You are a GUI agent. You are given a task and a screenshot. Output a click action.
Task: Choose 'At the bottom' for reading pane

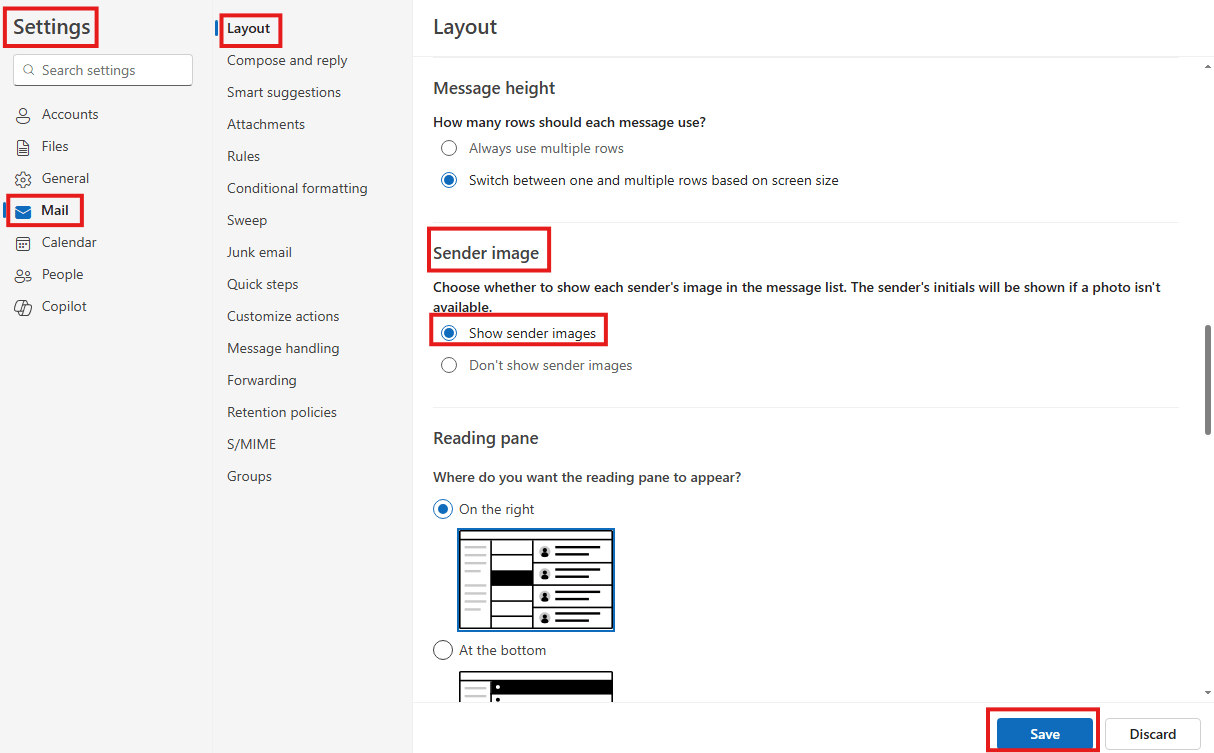pos(443,650)
